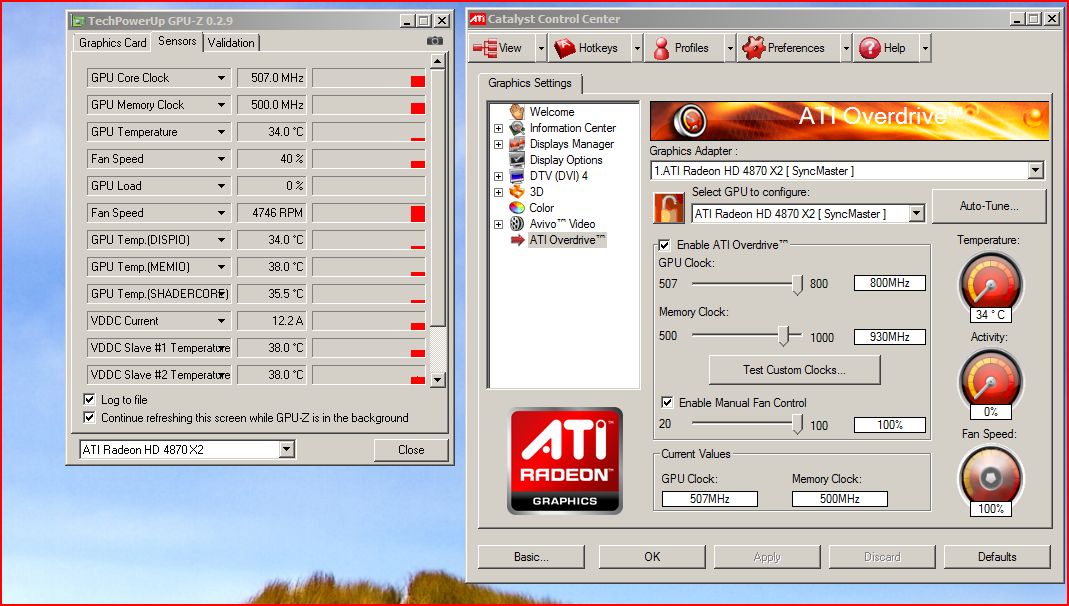Click the Memory Clock slider thumb
This screenshot has height=606, width=1069.
784,336
